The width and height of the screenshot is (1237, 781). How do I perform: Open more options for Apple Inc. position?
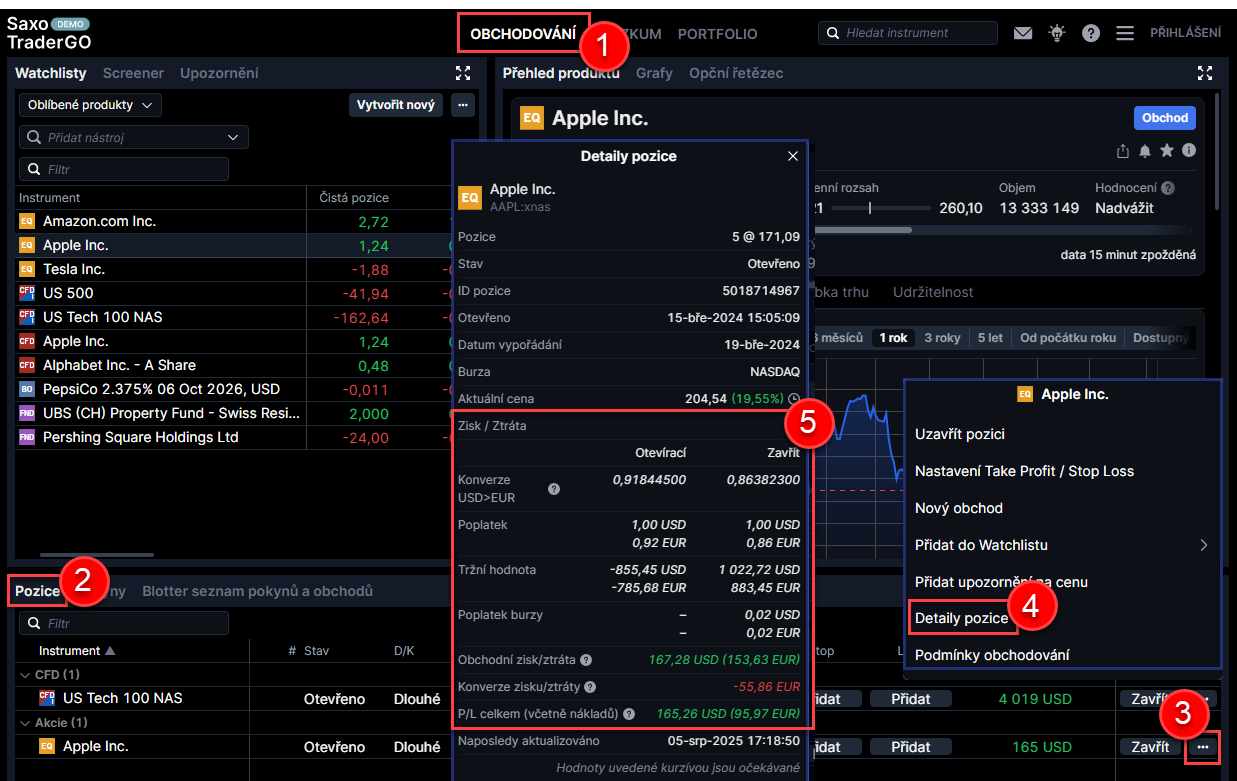point(1203,747)
